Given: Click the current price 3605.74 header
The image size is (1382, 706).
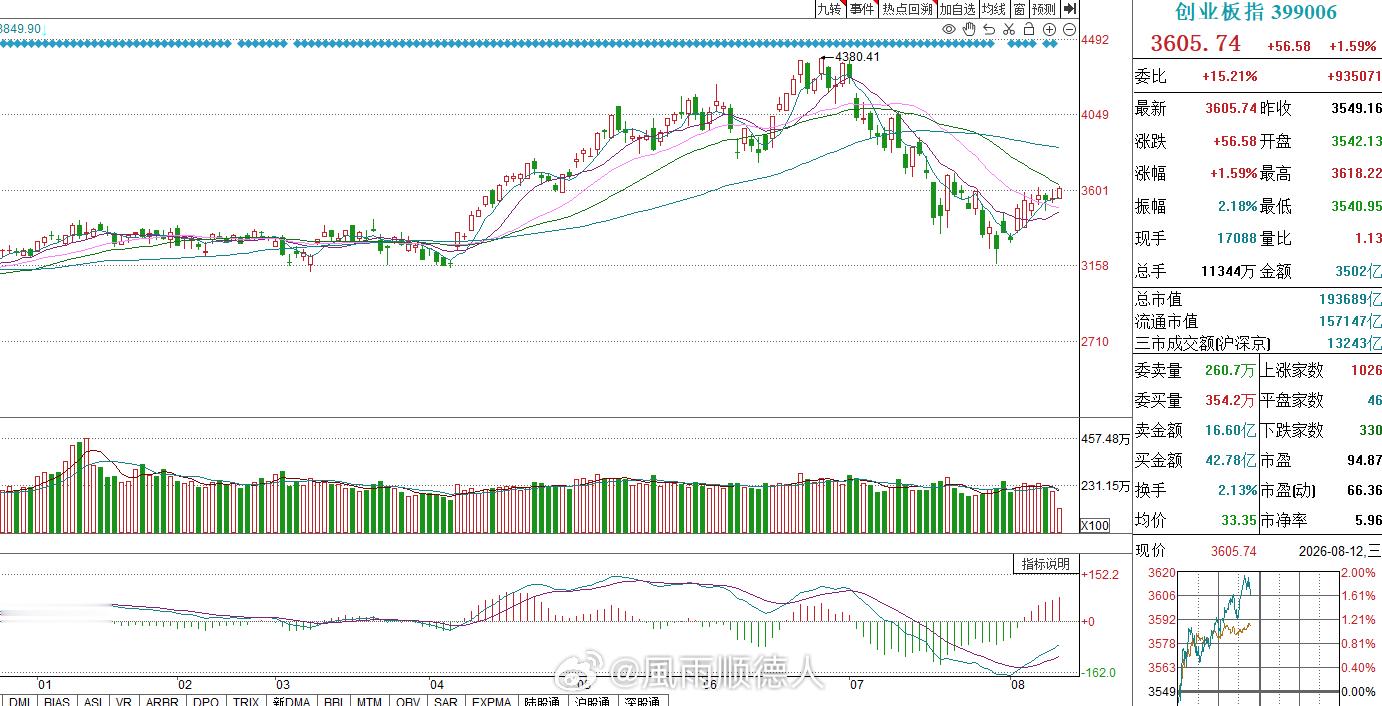Looking at the screenshot, I should point(1195,44).
